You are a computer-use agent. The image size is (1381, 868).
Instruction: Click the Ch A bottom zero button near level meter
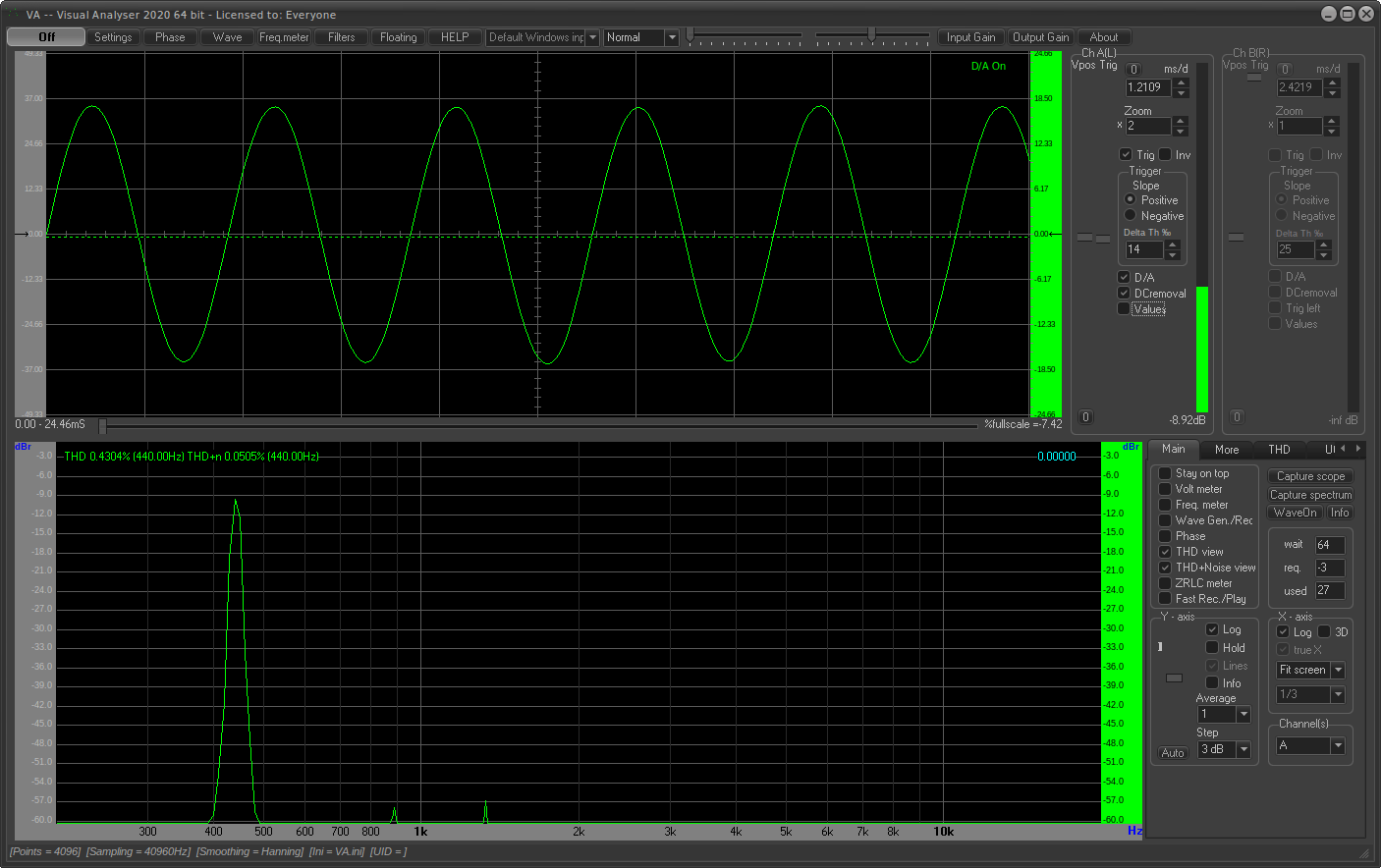(x=1085, y=417)
